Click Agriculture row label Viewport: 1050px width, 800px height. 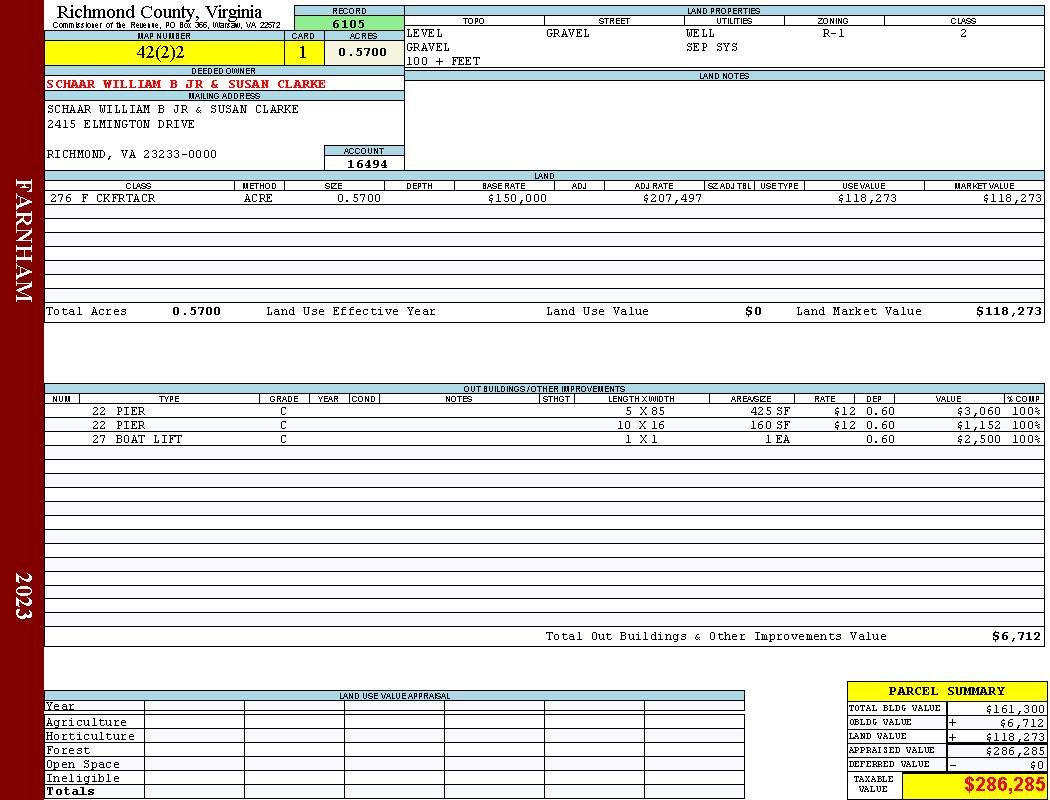point(86,722)
